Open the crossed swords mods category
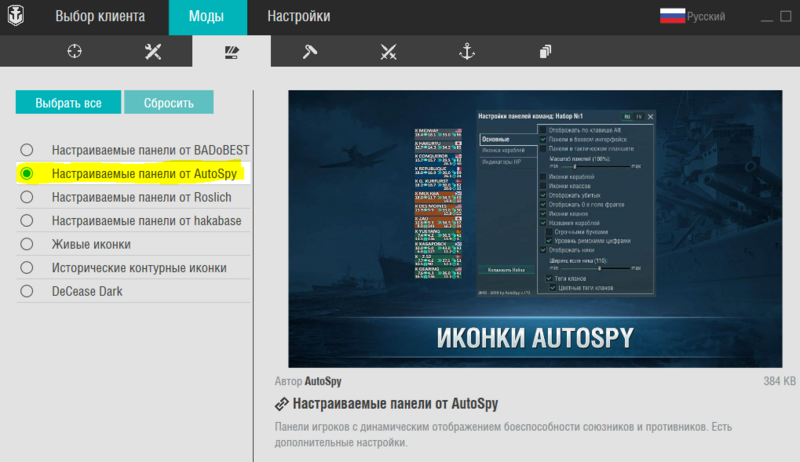Screen dimensions: 800x462 pos(388,52)
